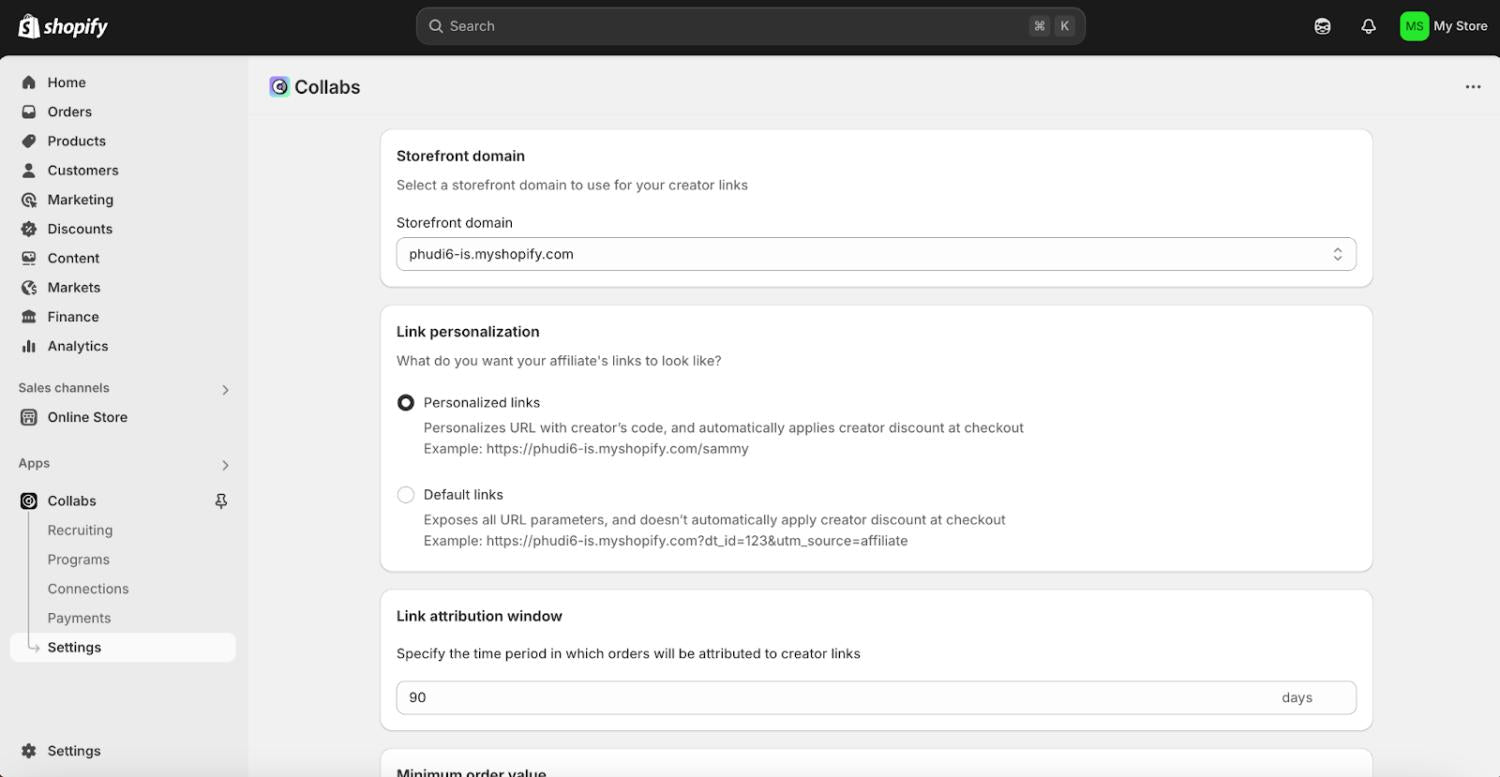Image resolution: width=1500 pixels, height=777 pixels.
Task: Open the notifications bell icon
Action: (x=1368, y=27)
